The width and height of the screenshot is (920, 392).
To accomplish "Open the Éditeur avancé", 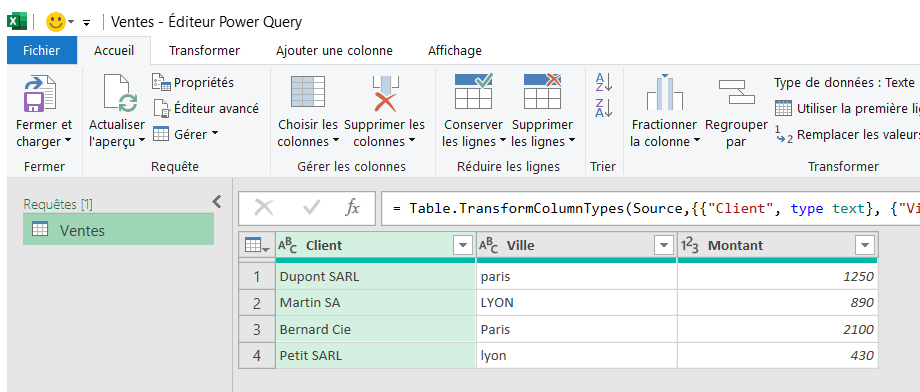I will pos(205,109).
